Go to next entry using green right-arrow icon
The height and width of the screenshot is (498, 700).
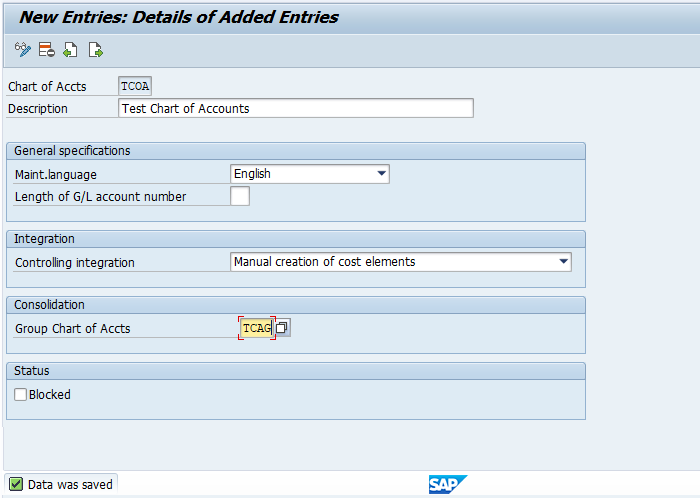(x=95, y=49)
